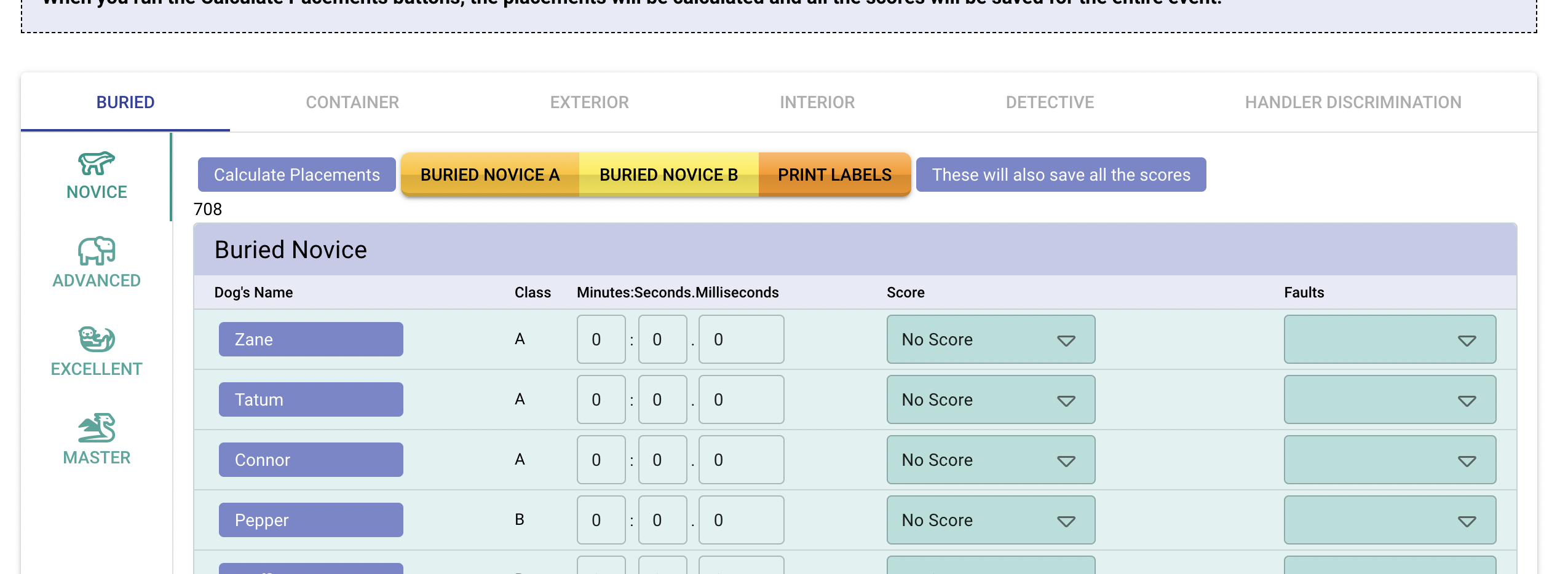Switch to the DETECTIVE tab

tap(1050, 102)
